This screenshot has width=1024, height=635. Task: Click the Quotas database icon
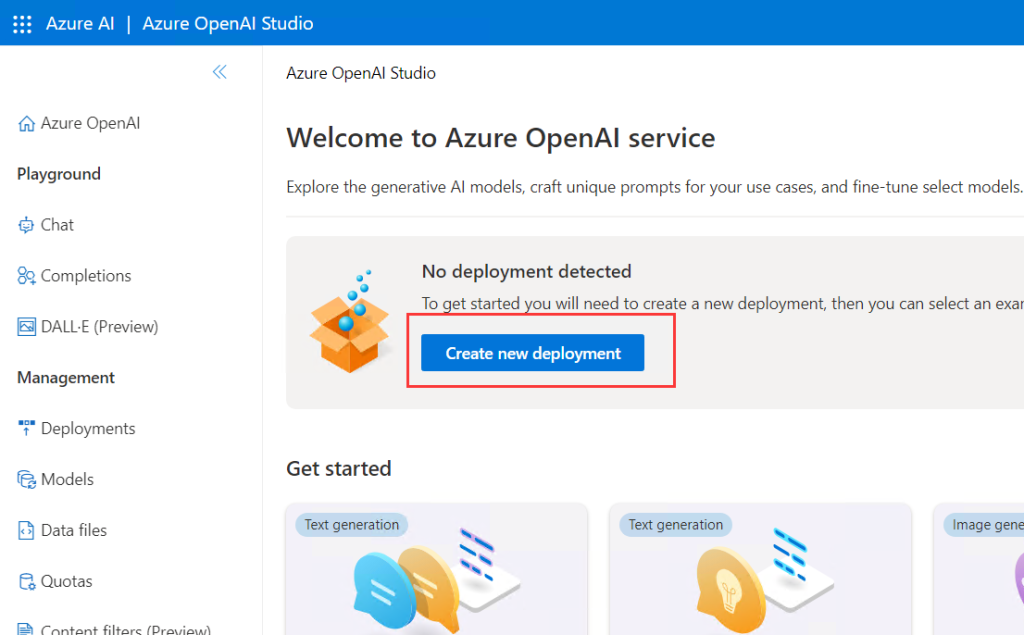[27, 582]
